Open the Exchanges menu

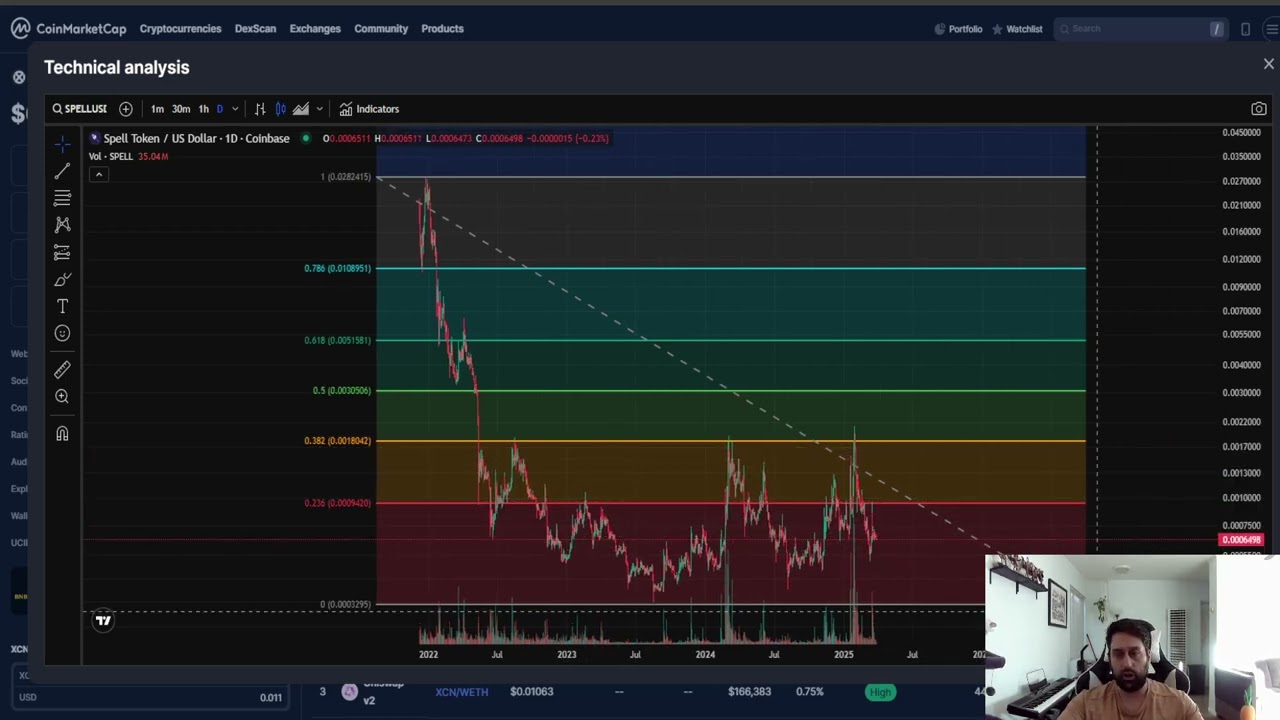315,29
